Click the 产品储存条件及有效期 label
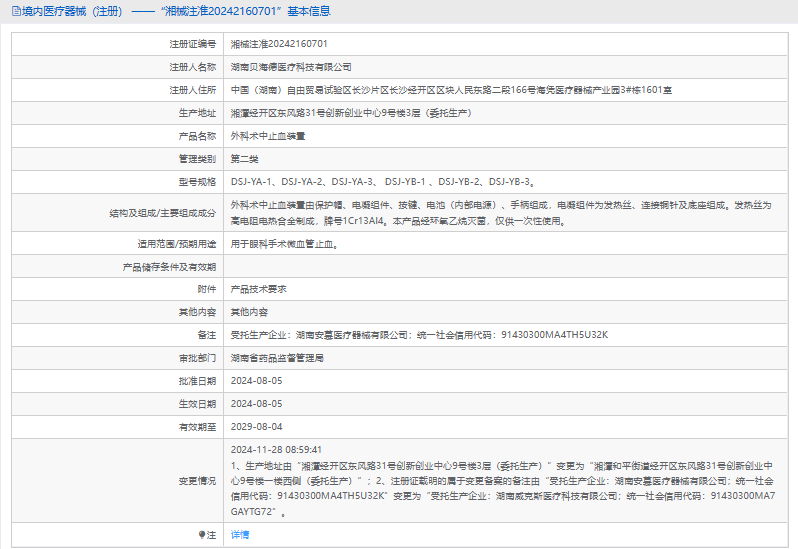The height and width of the screenshot is (549, 798). coord(169,267)
